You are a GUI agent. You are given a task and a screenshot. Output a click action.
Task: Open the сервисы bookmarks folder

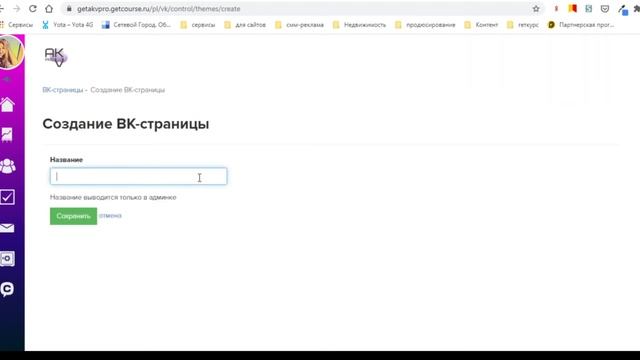198,25
